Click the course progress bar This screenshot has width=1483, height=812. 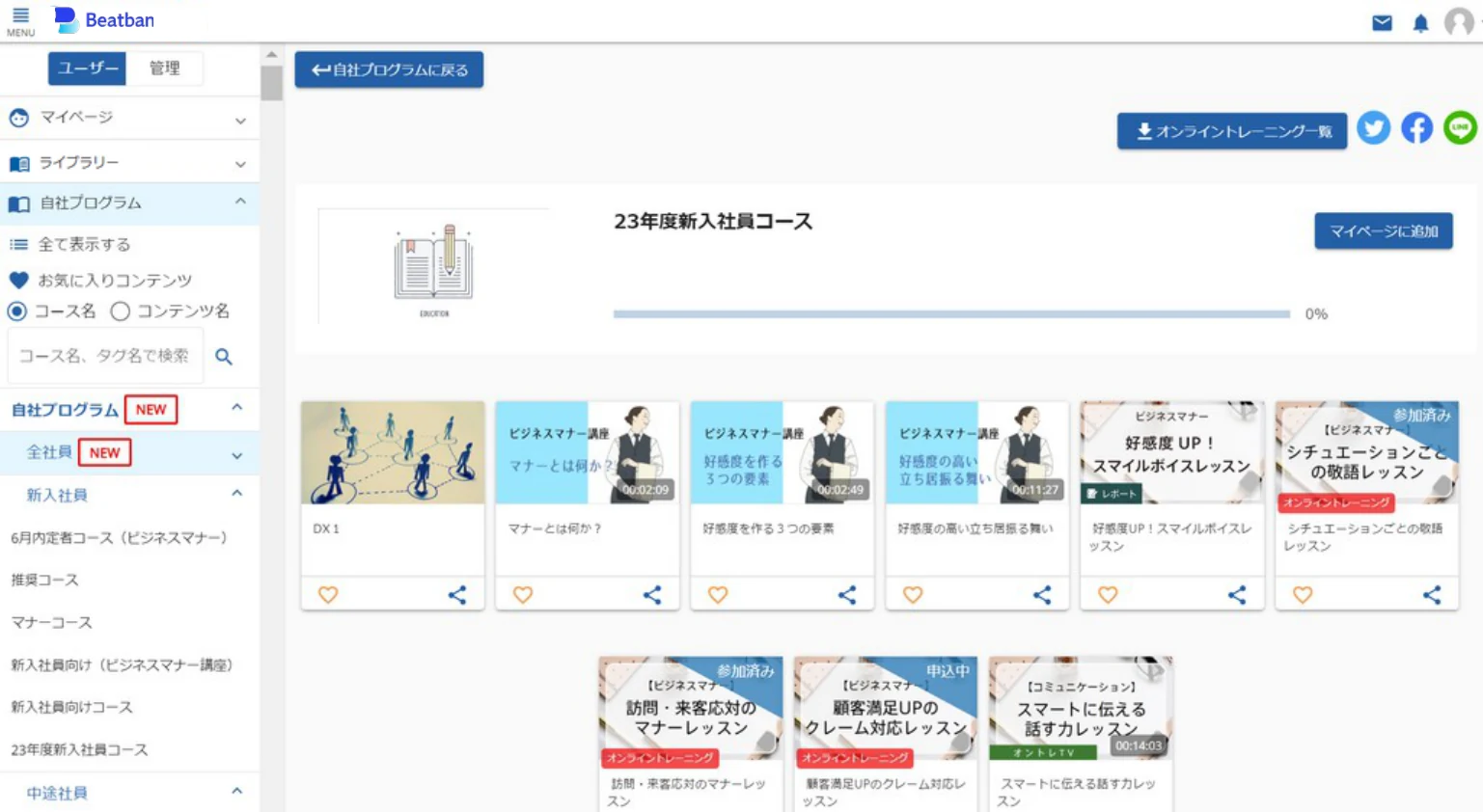click(x=951, y=313)
